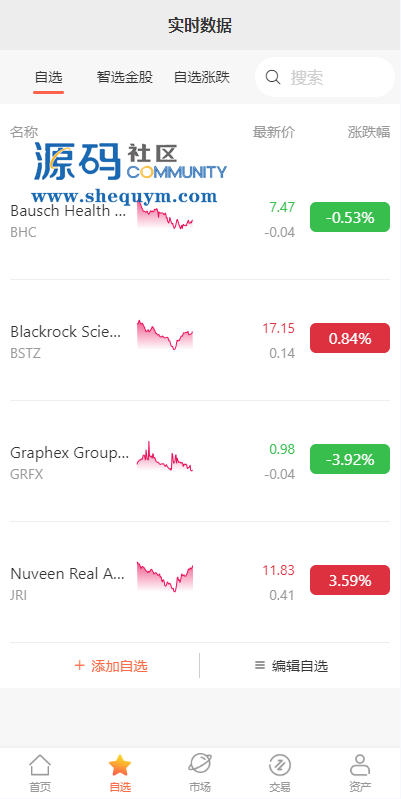
Task: Click the plus icon beside 添加自选
Action: click(79, 665)
